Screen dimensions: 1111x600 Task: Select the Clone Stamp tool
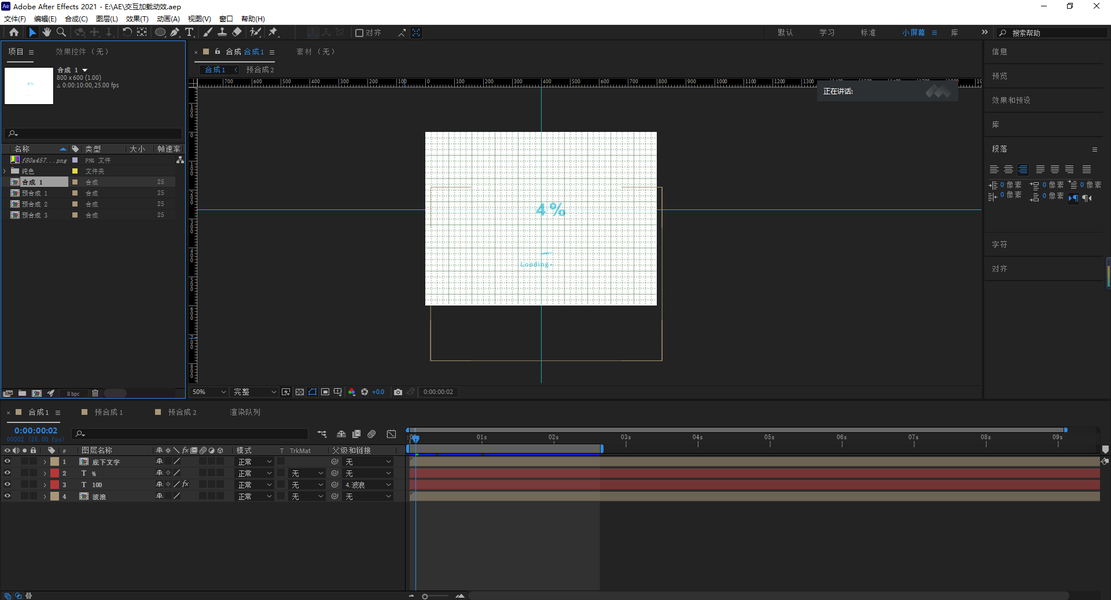(x=222, y=33)
